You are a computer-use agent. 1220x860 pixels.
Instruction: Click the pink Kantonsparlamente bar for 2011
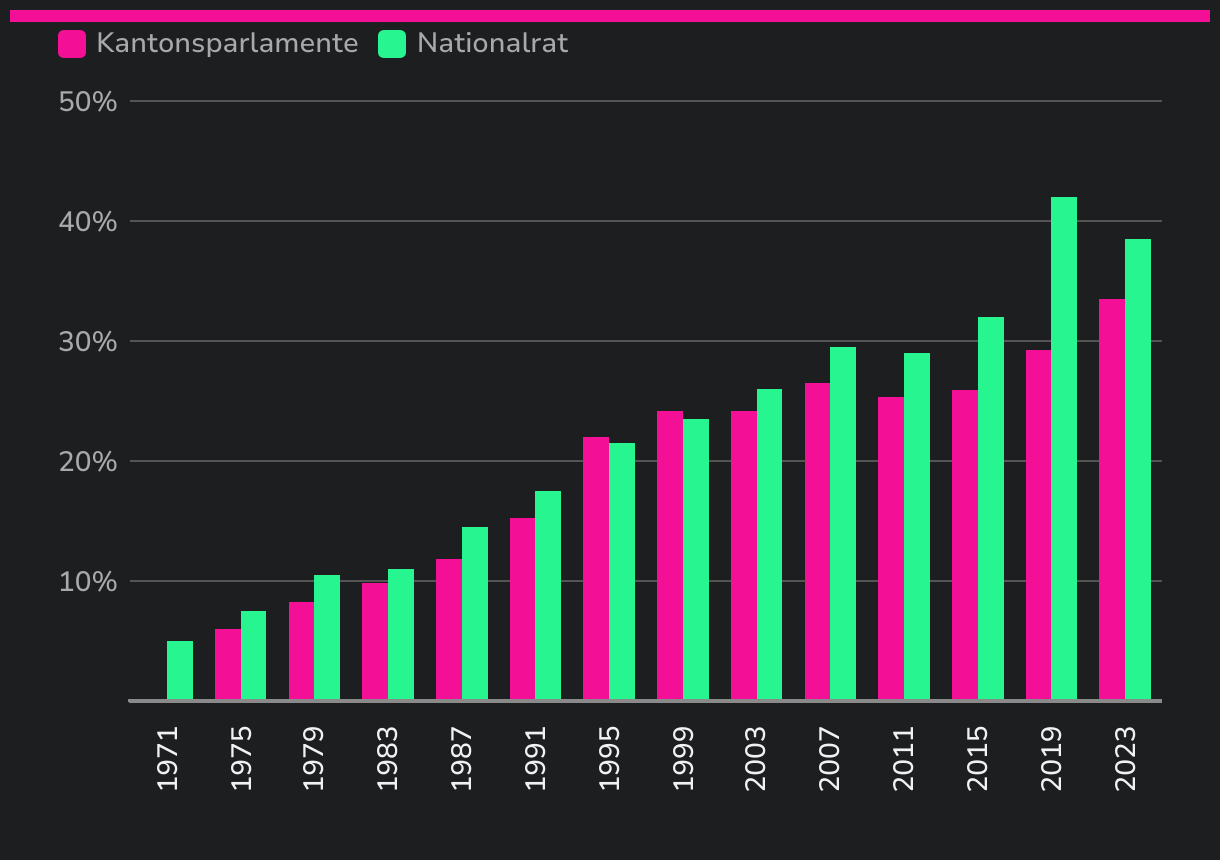click(x=891, y=548)
